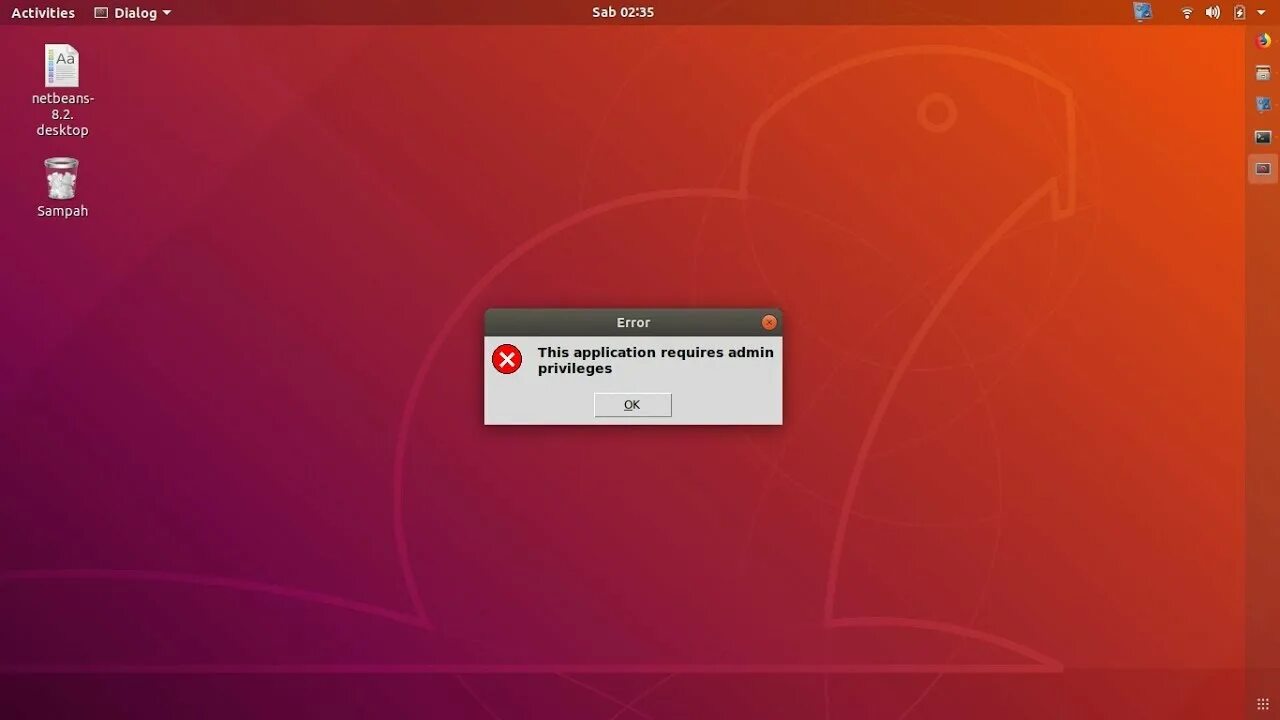This screenshot has height=720, width=1280.
Task: Select the Sampah trash icon on the desktop
Action: coord(62,188)
